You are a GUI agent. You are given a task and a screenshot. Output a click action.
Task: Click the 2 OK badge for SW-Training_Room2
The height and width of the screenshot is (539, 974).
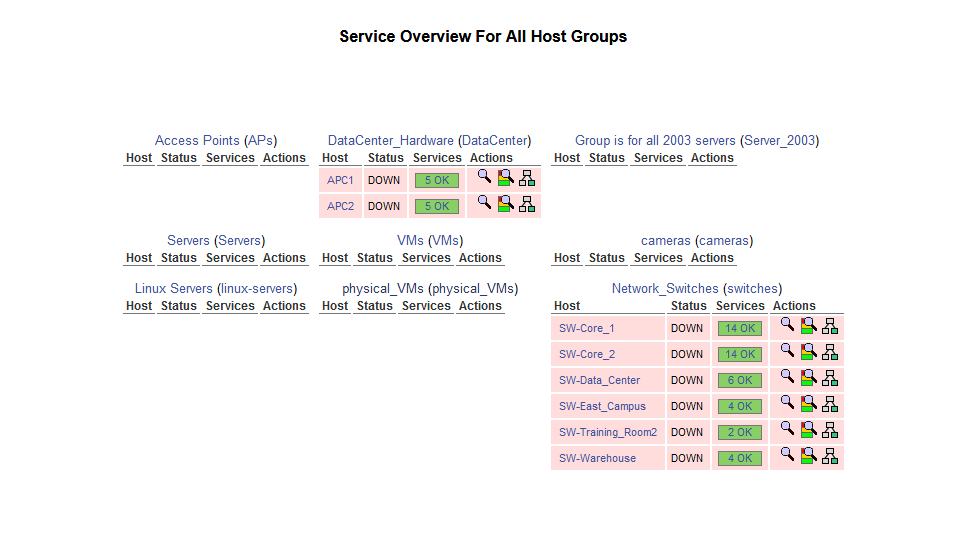740,432
